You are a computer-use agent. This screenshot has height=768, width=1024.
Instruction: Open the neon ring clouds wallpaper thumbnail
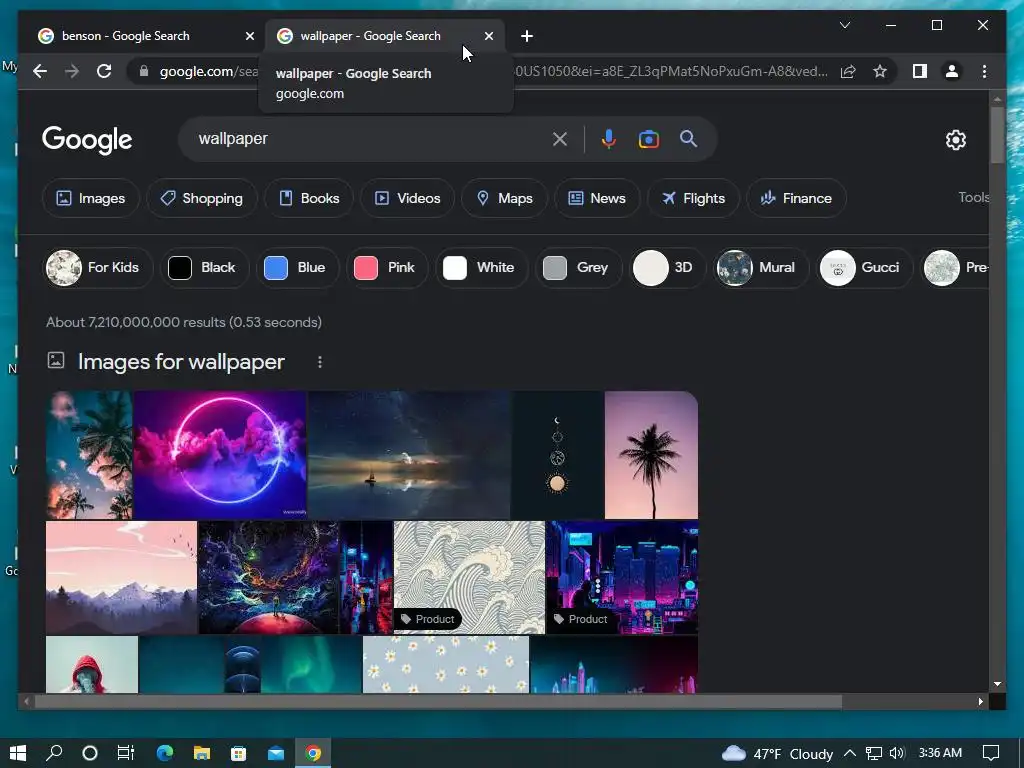(220, 455)
